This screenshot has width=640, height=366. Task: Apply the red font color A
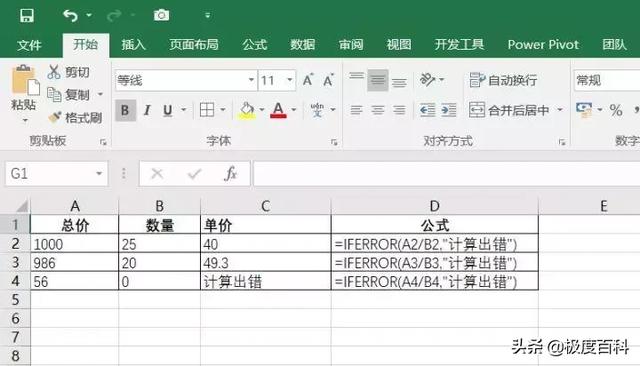[x=278, y=110]
